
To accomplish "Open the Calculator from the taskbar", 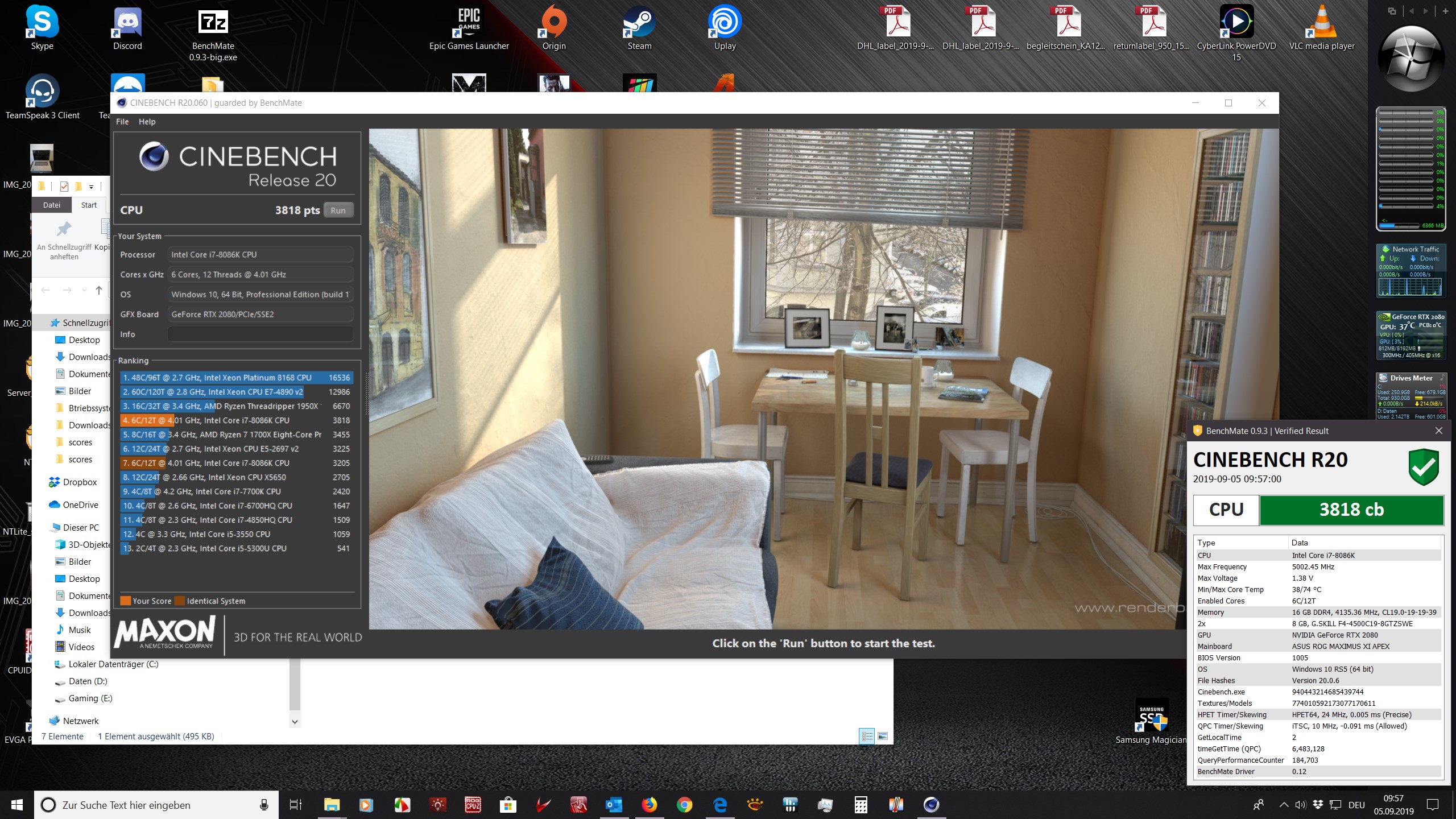I will pos(861,805).
